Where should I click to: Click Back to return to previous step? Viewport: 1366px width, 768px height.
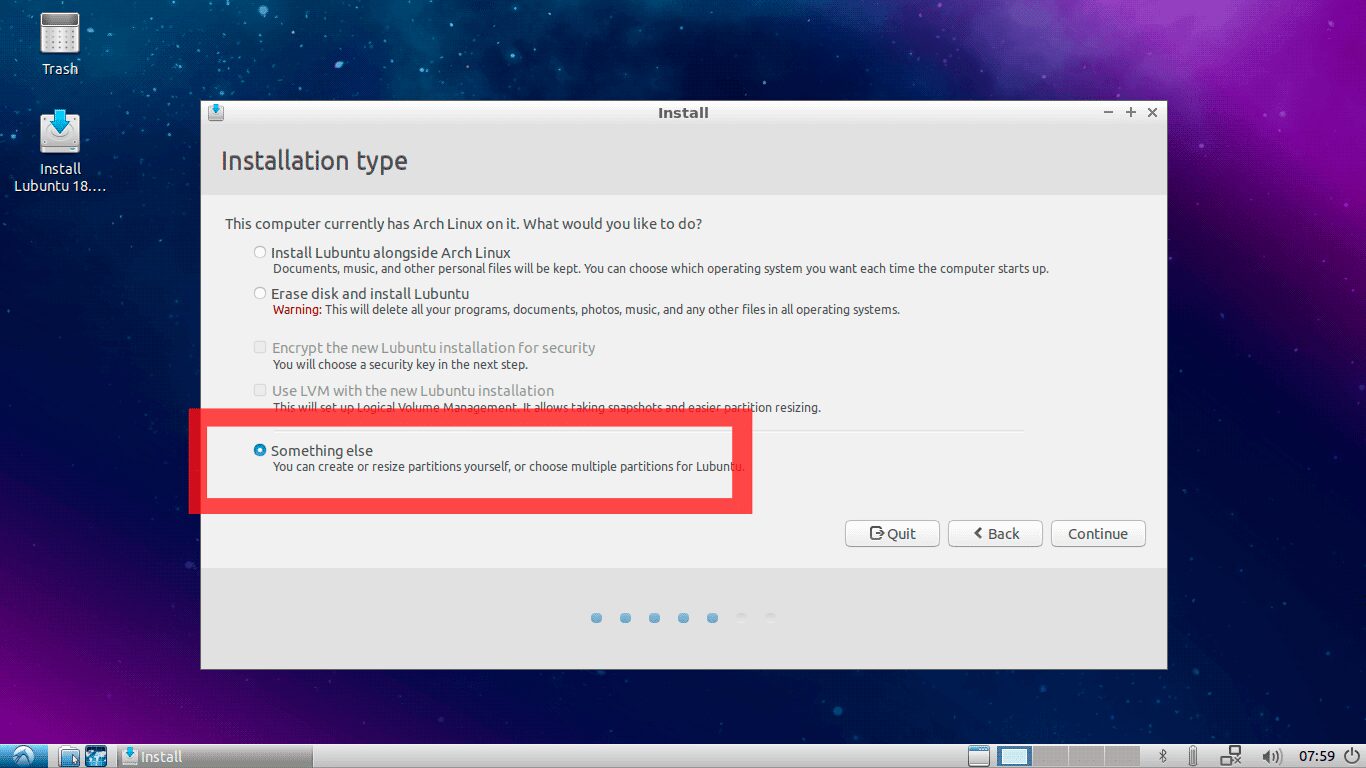pos(994,533)
